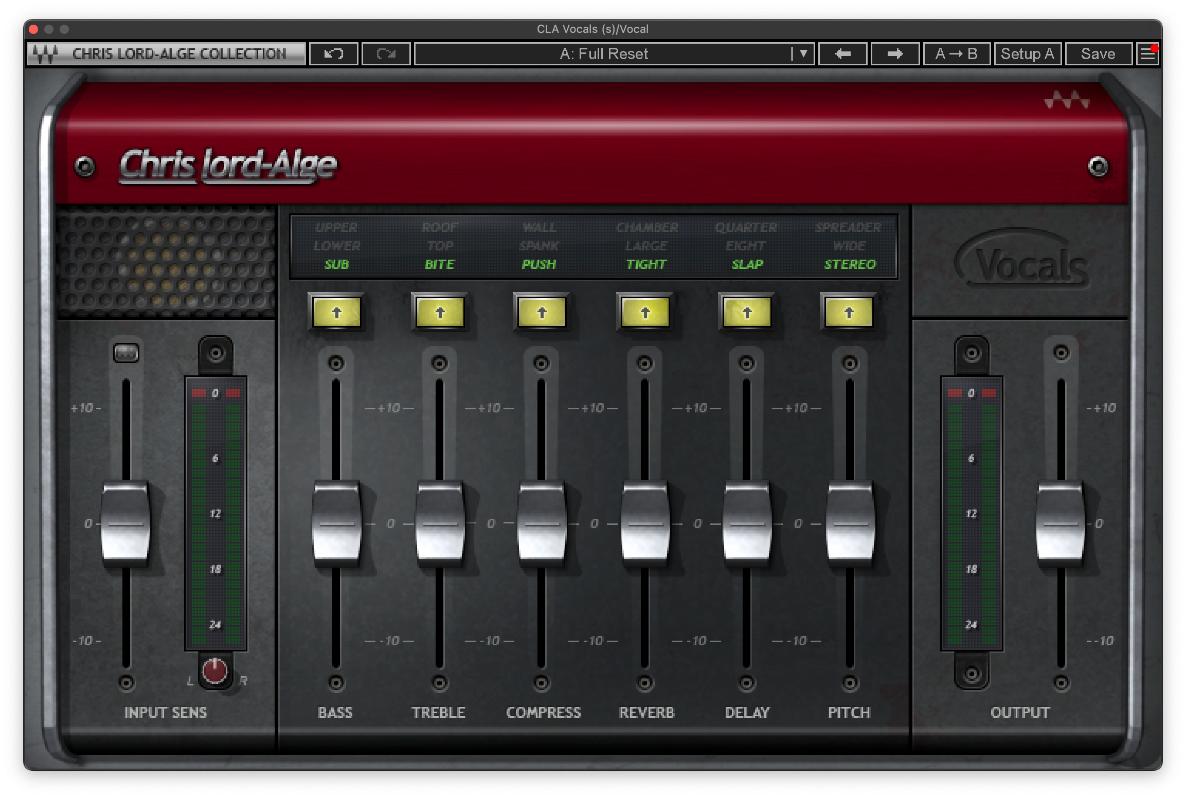Click the Save button

tap(1098, 54)
